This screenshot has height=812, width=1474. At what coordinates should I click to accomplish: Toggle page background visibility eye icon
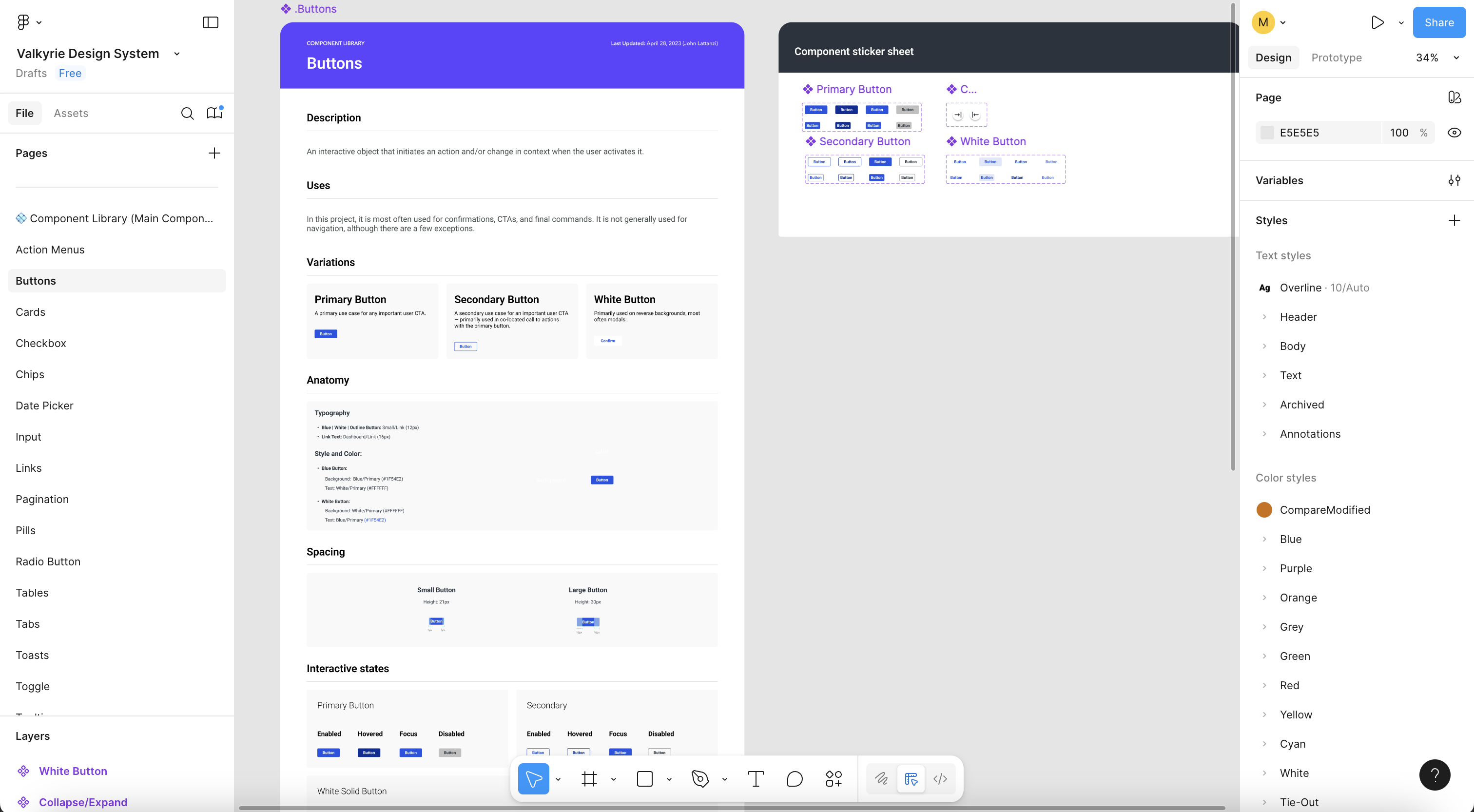pos(1454,133)
